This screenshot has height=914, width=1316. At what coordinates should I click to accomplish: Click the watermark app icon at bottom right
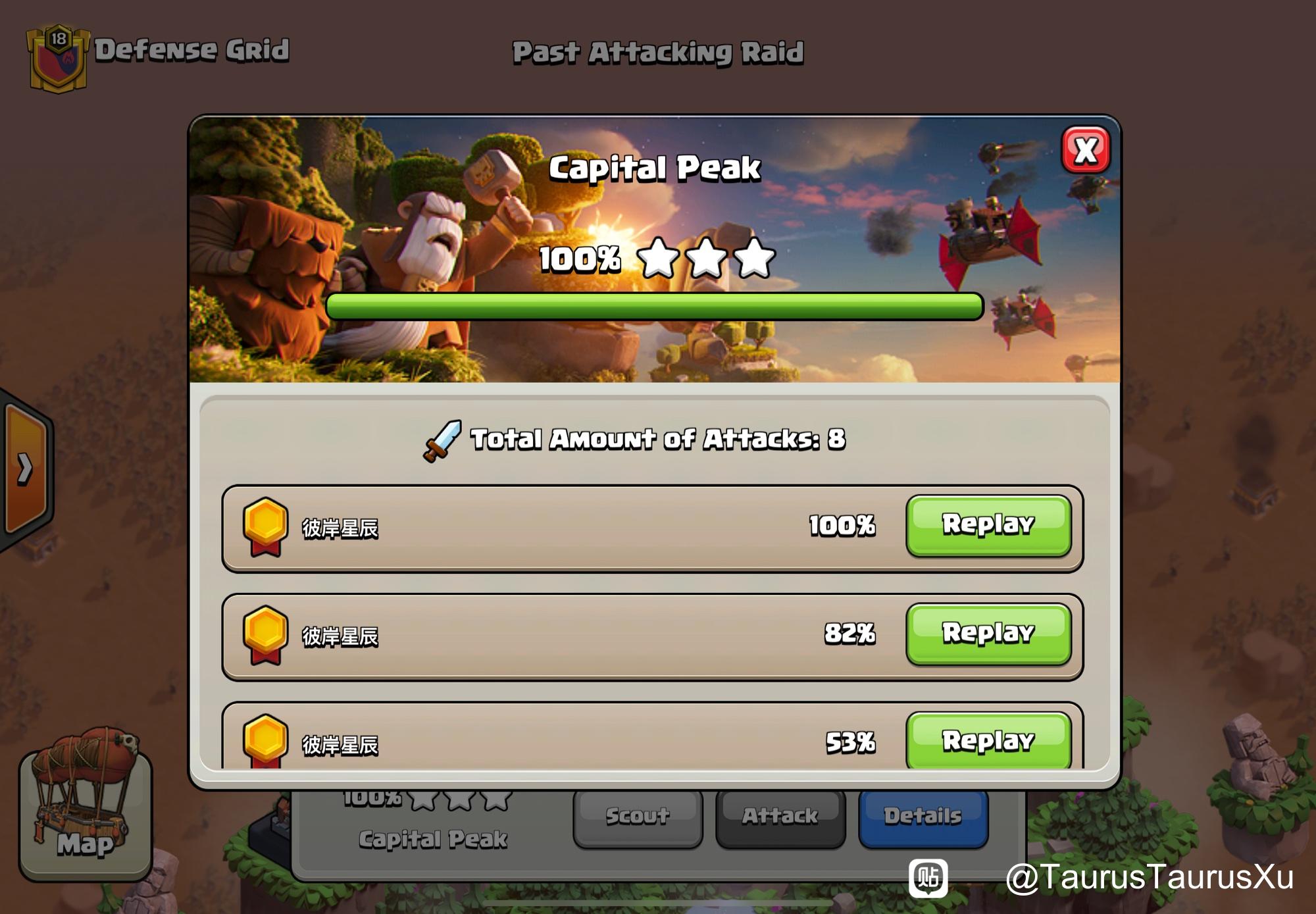(x=928, y=878)
